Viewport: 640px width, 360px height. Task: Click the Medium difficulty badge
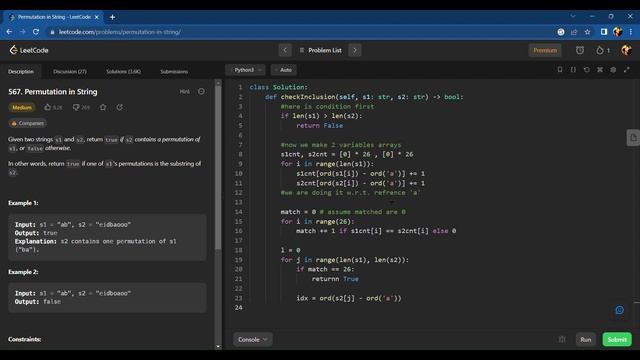pos(22,107)
